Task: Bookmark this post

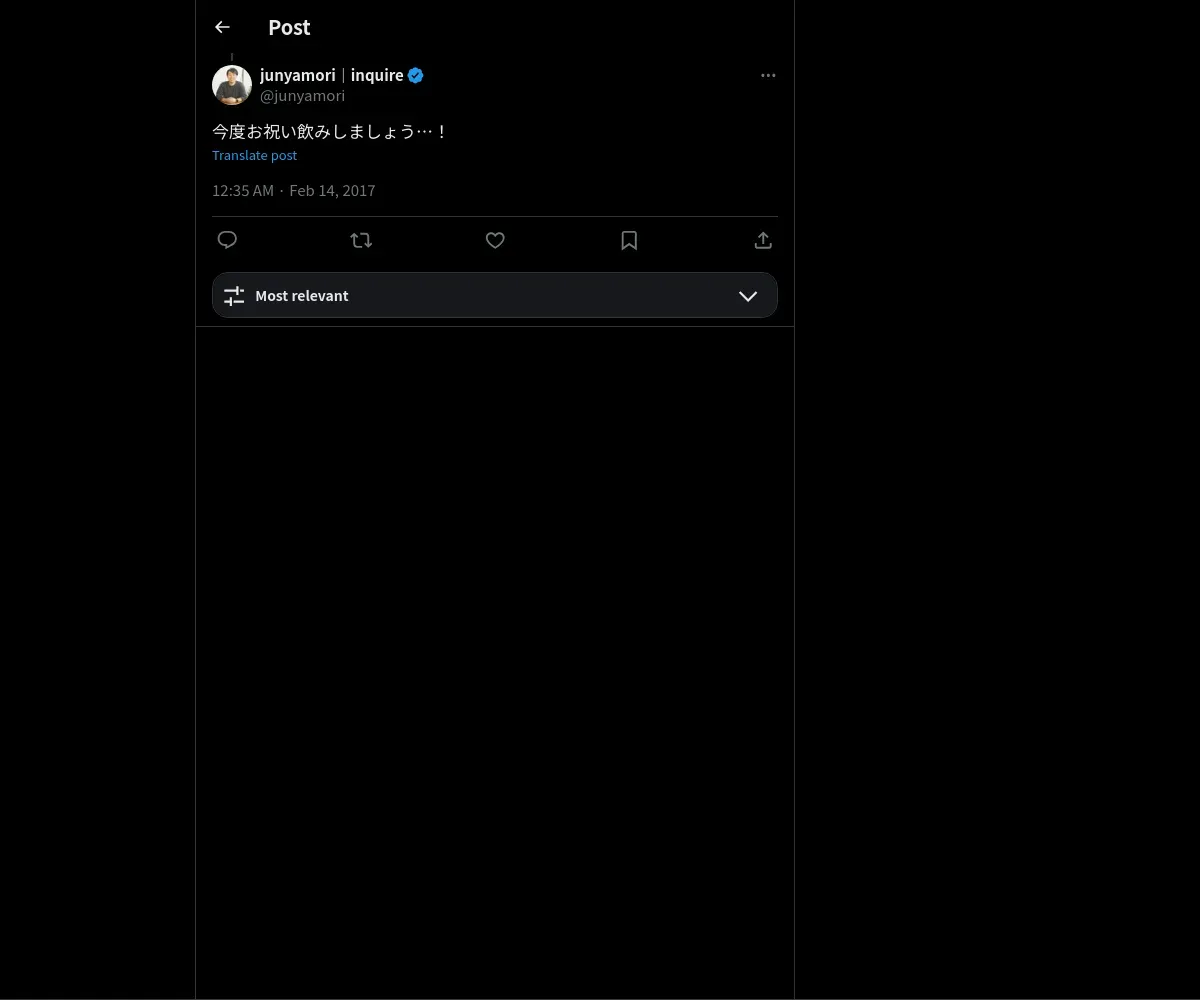Action: point(629,240)
